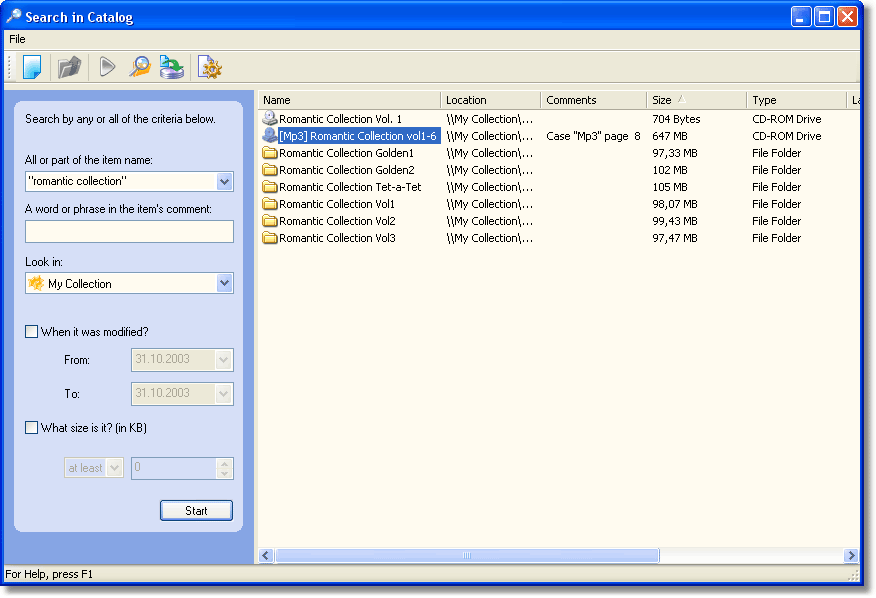This screenshot has height=598, width=876.
Task: Sort results by Comments column header
Action: [x=593, y=100]
